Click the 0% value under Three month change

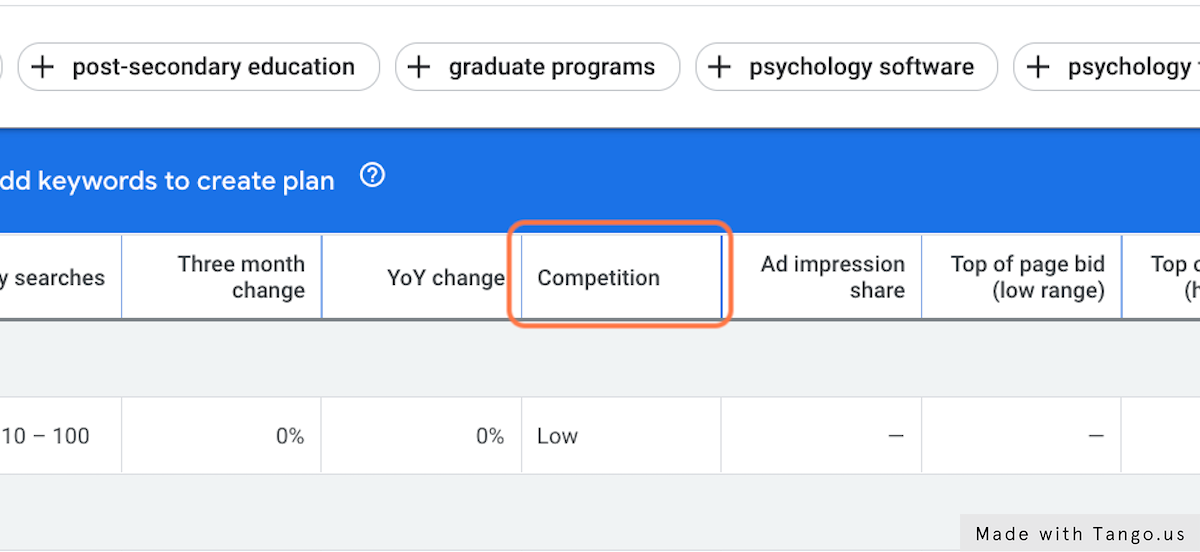pyautogui.click(x=289, y=436)
